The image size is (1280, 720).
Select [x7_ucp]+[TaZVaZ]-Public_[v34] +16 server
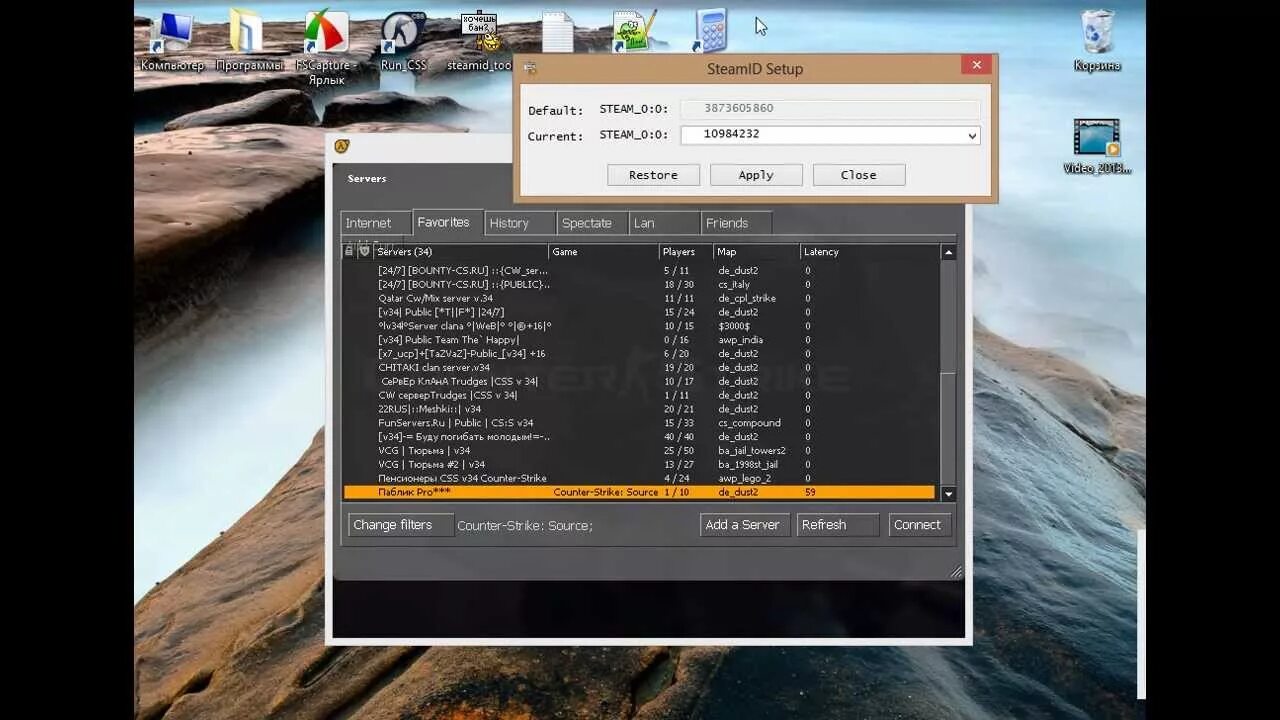tap(640, 354)
